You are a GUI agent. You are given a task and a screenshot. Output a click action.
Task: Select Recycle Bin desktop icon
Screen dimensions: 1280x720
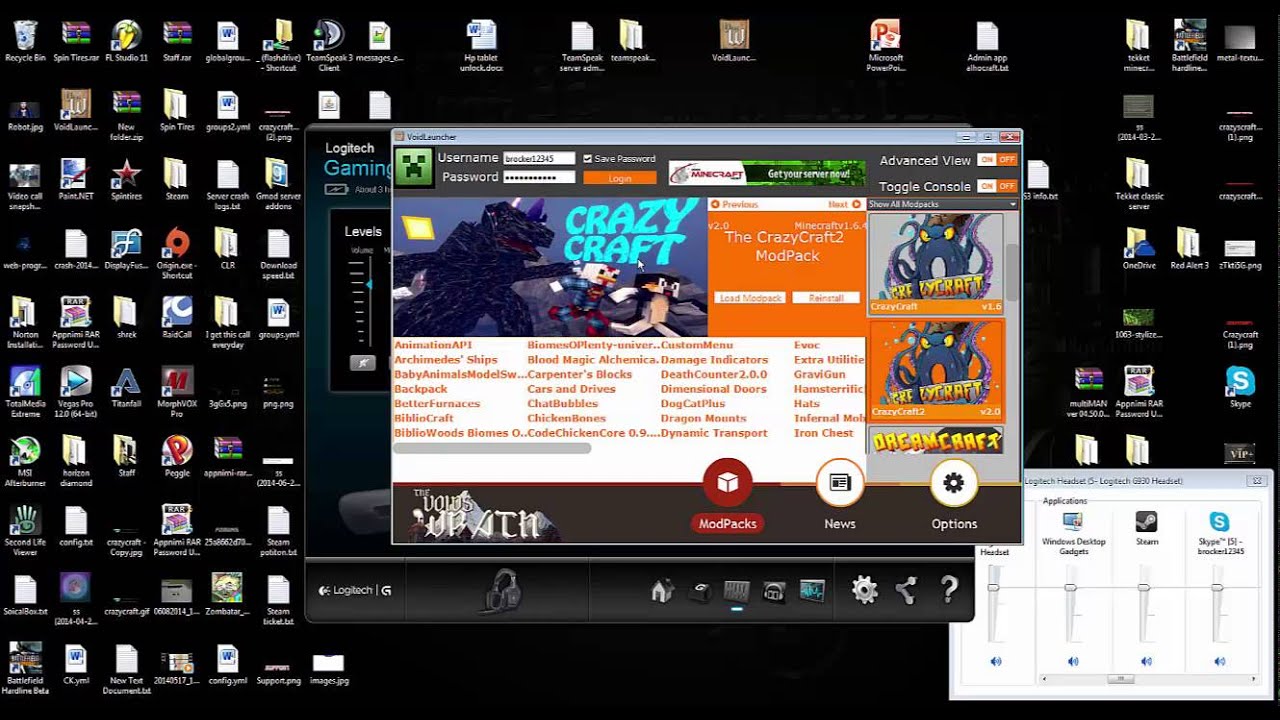pos(25,41)
